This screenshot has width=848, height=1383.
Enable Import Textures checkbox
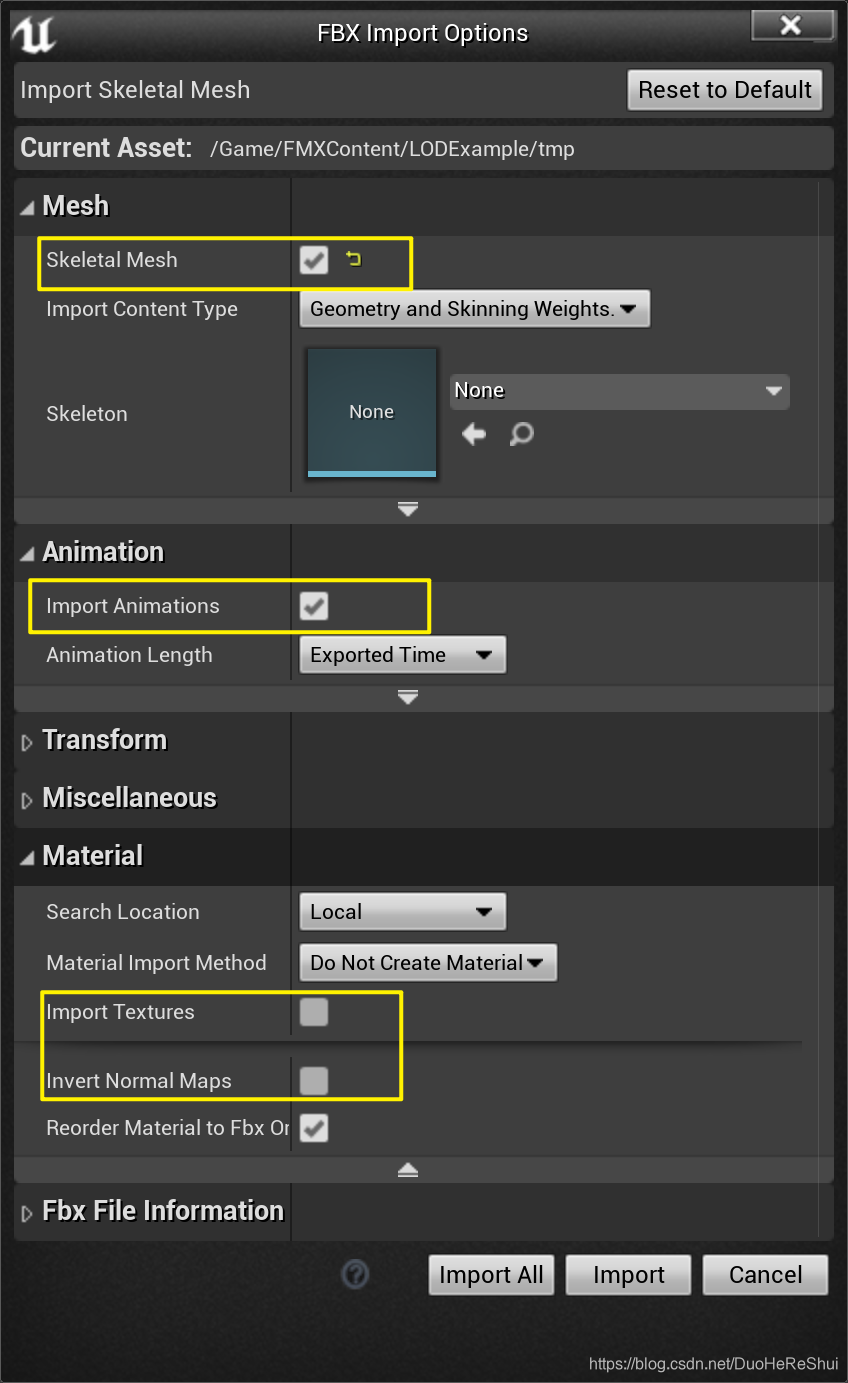[314, 1012]
